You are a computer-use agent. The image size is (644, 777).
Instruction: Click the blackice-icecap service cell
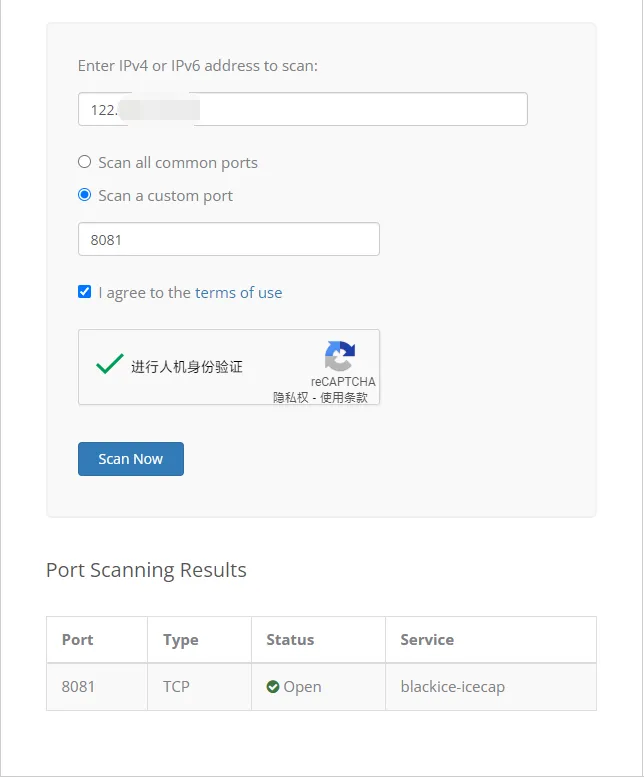coord(452,687)
